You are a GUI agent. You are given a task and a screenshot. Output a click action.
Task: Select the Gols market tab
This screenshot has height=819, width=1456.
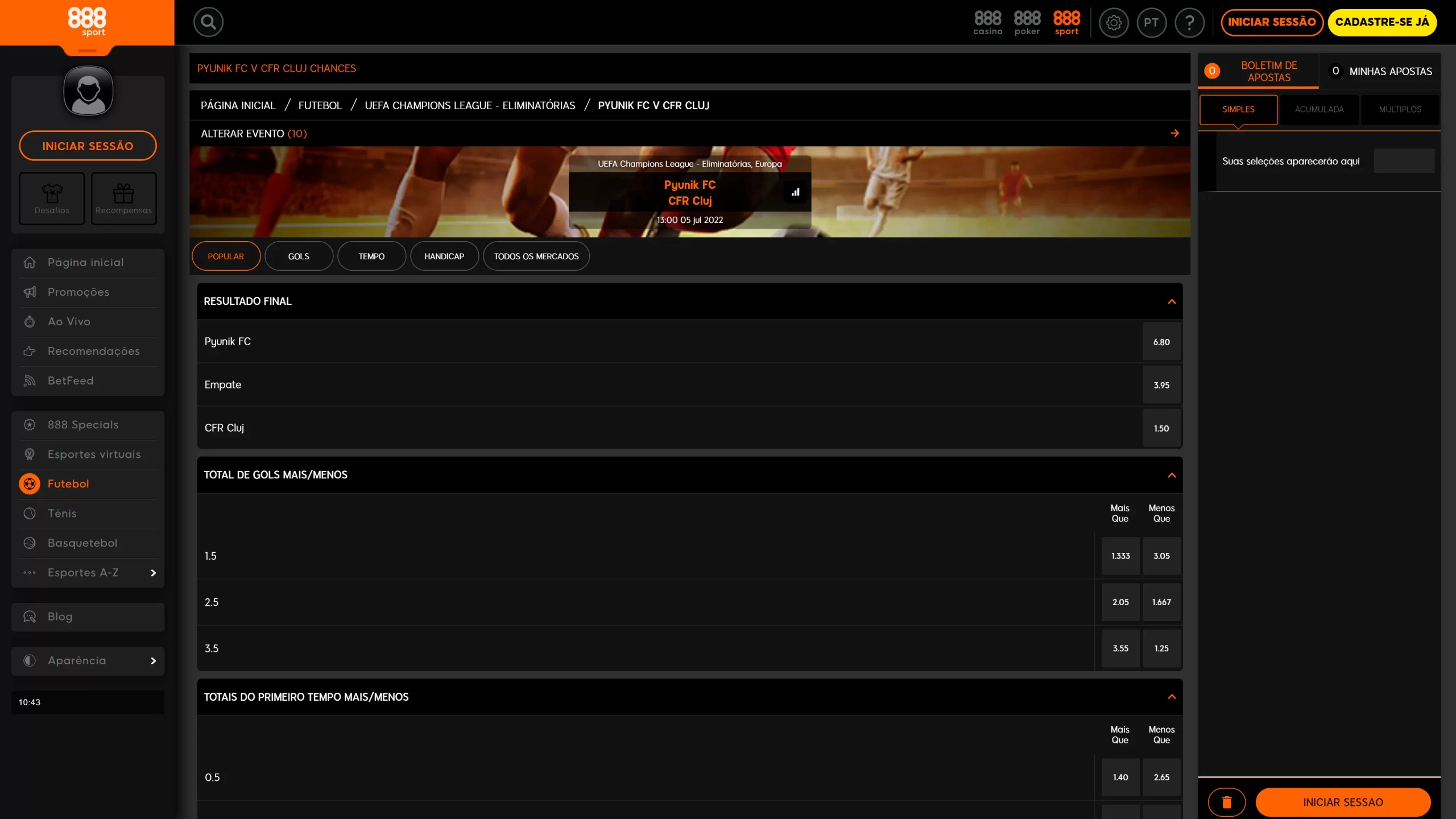click(299, 257)
